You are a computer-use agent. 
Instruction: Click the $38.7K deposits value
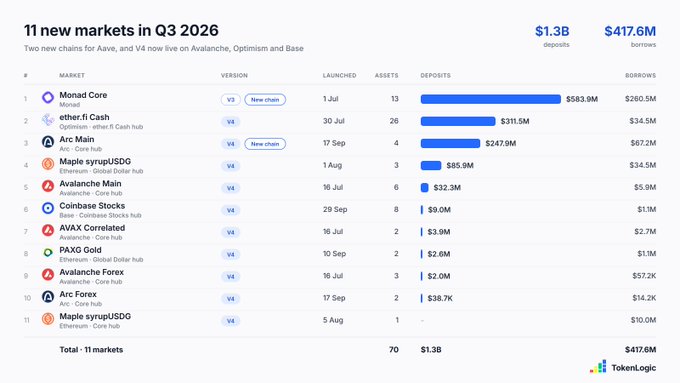tap(440, 298)
